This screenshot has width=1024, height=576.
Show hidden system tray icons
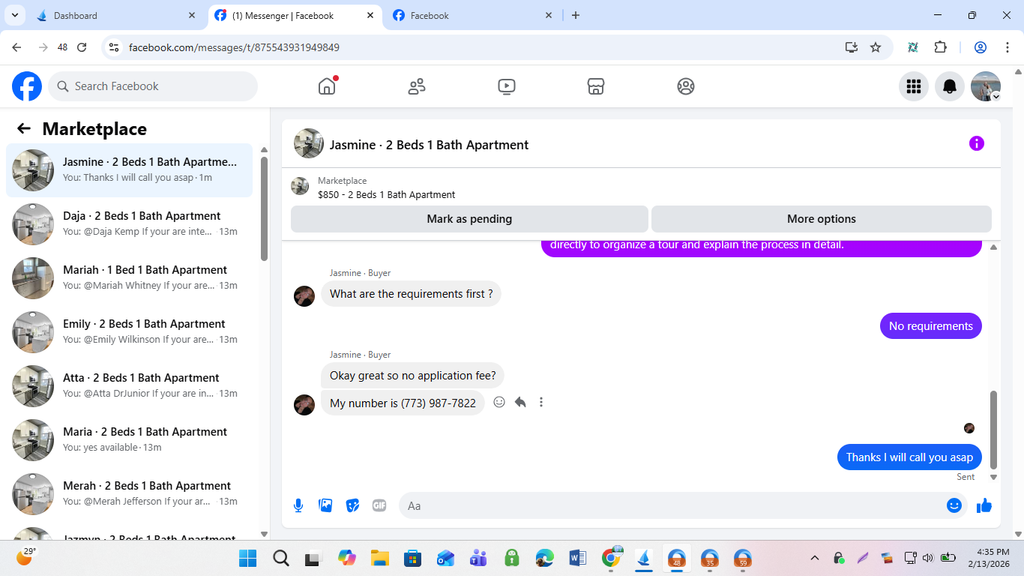(x=814, y=558)
